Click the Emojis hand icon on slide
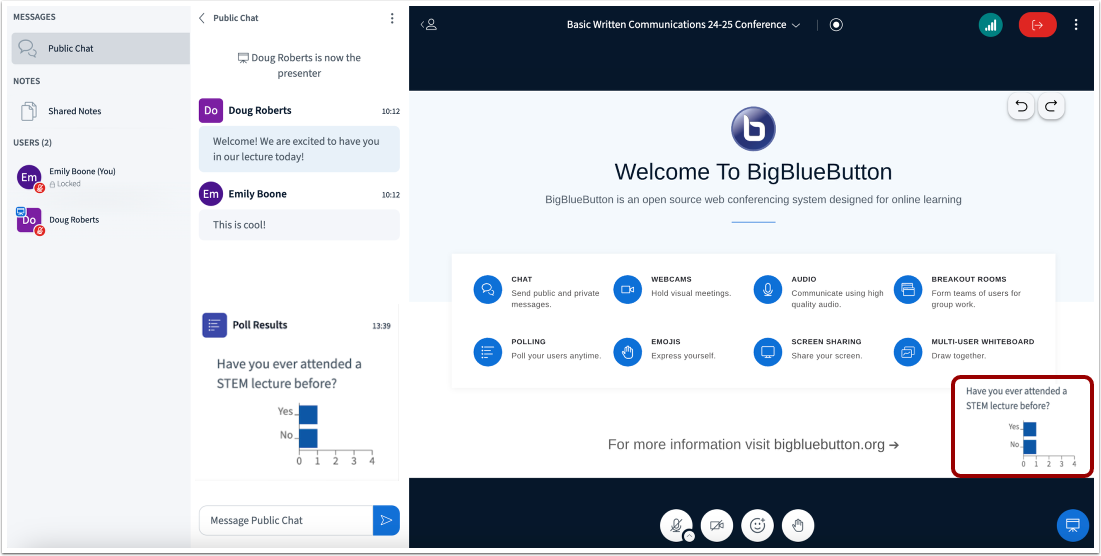The image size is (1101, 556). (628, 352)
